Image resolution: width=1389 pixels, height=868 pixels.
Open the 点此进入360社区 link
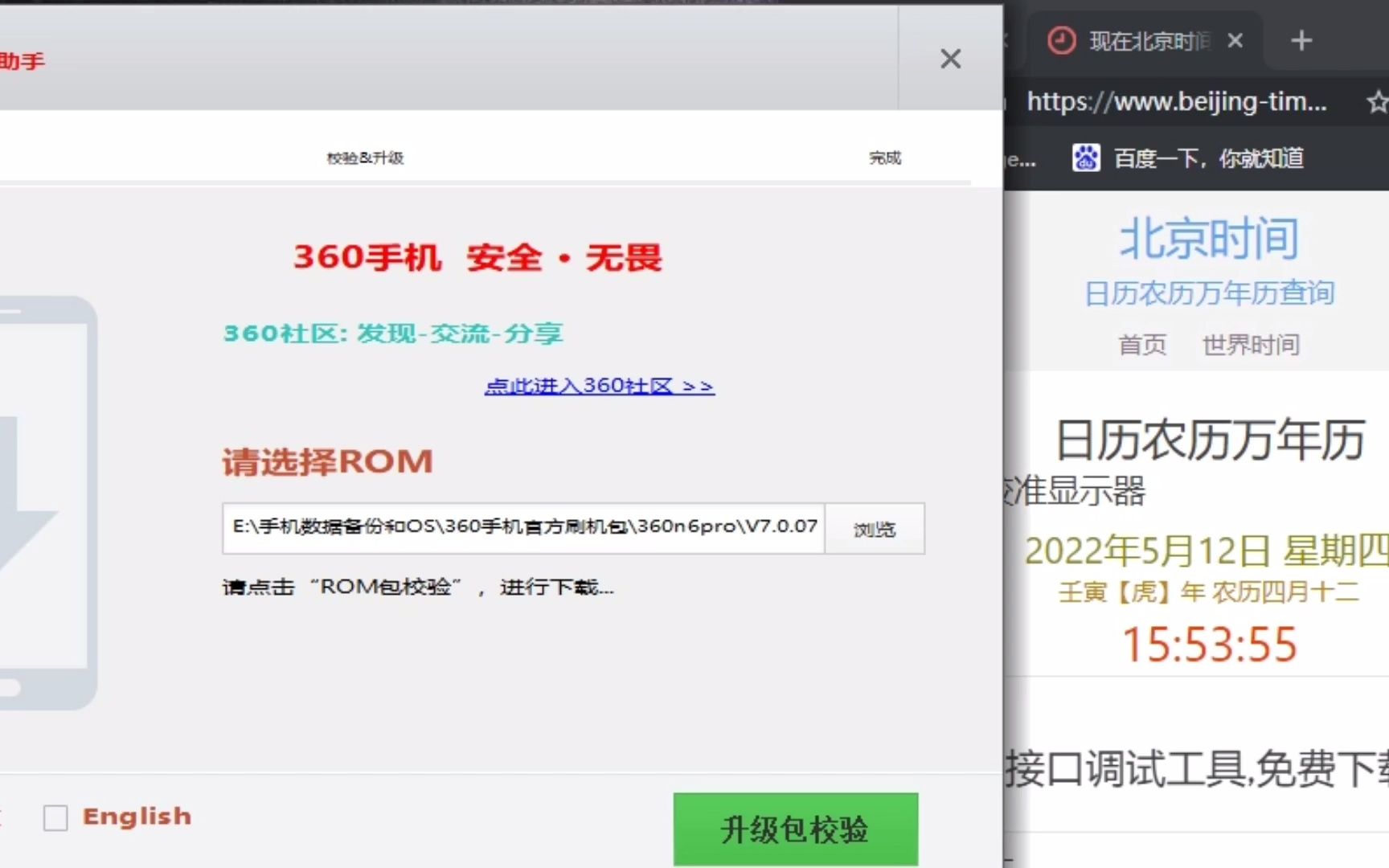click(599, 386)
